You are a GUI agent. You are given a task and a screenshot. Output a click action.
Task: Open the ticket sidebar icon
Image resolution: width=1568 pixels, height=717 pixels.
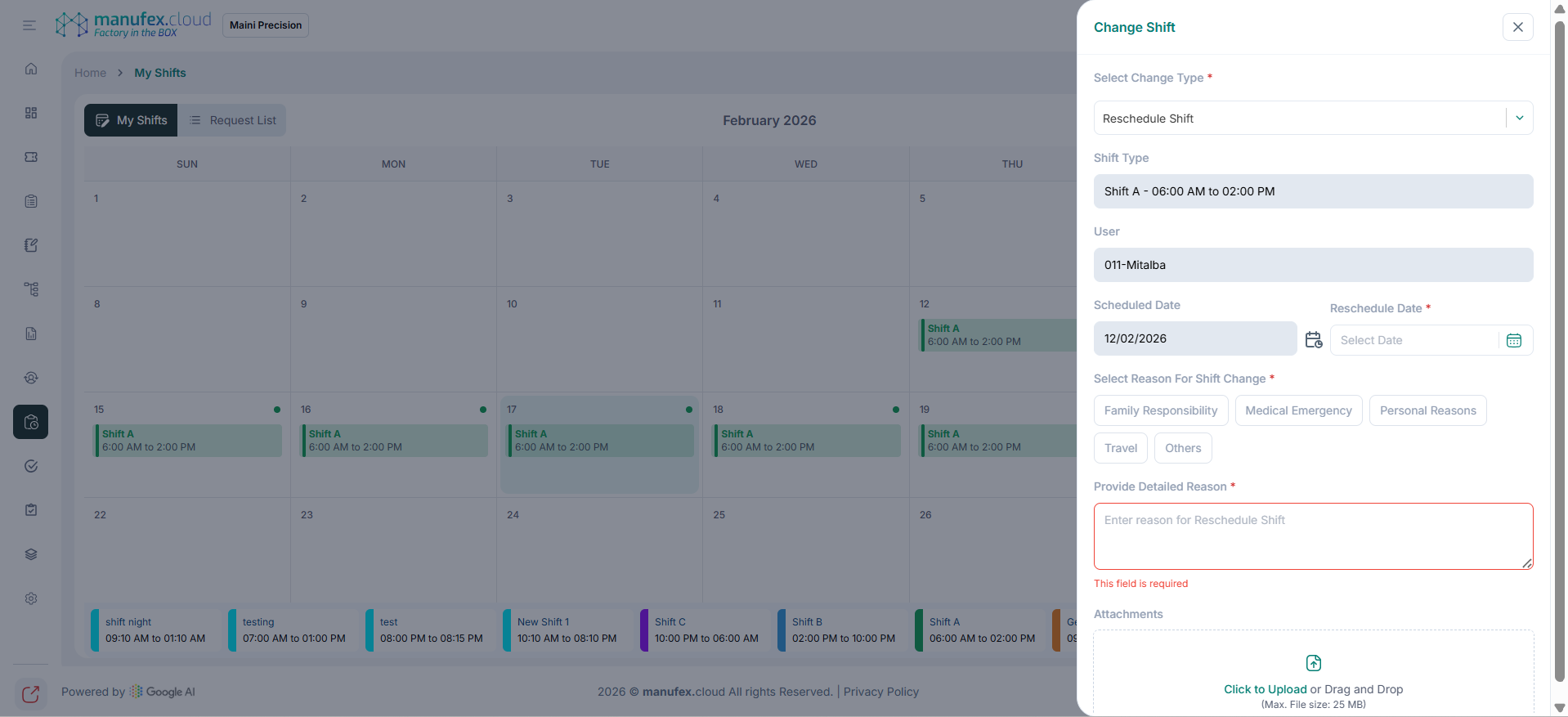tap(31, 157)
